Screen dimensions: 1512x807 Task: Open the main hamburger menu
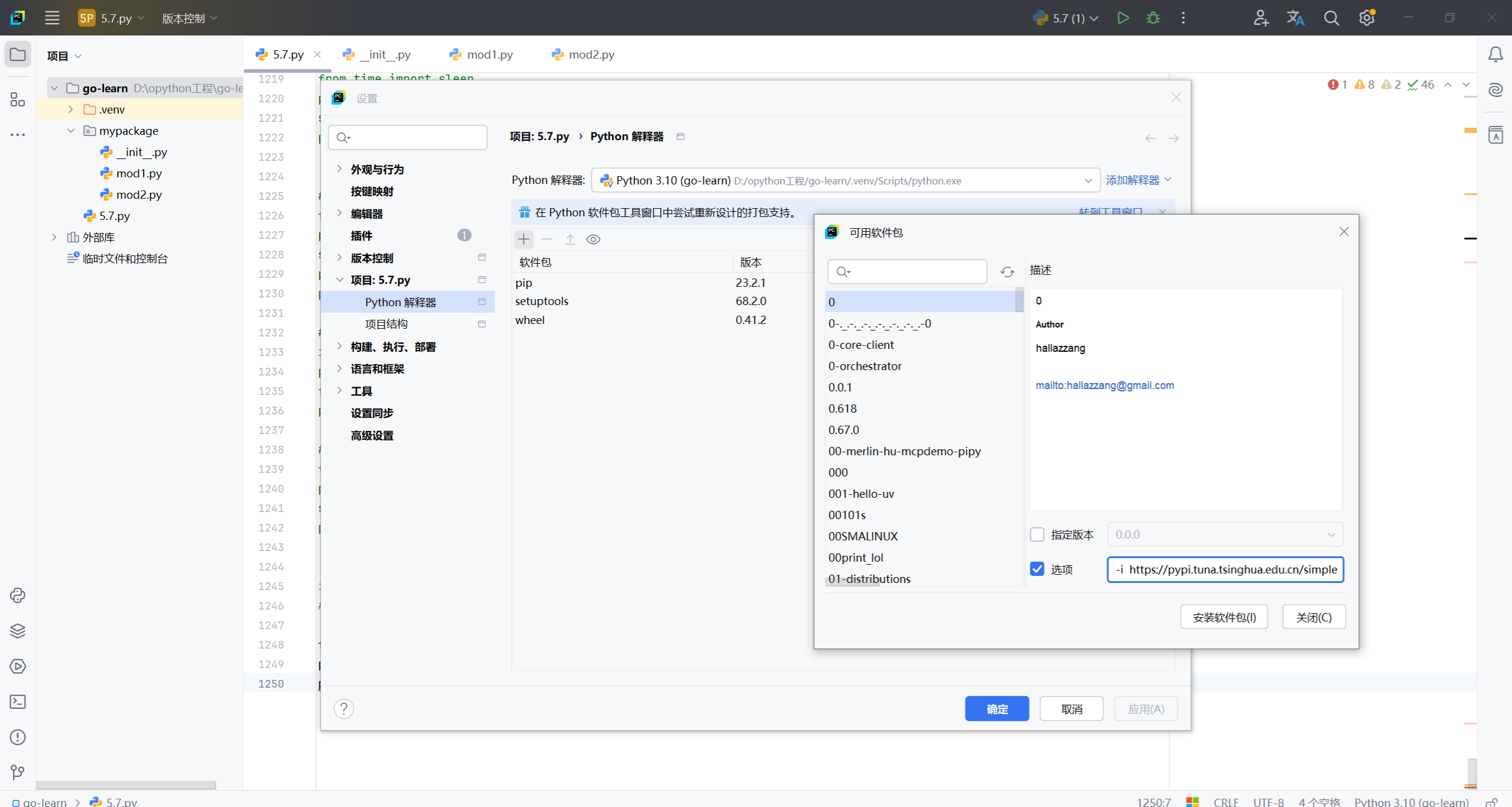click(52, 18)
